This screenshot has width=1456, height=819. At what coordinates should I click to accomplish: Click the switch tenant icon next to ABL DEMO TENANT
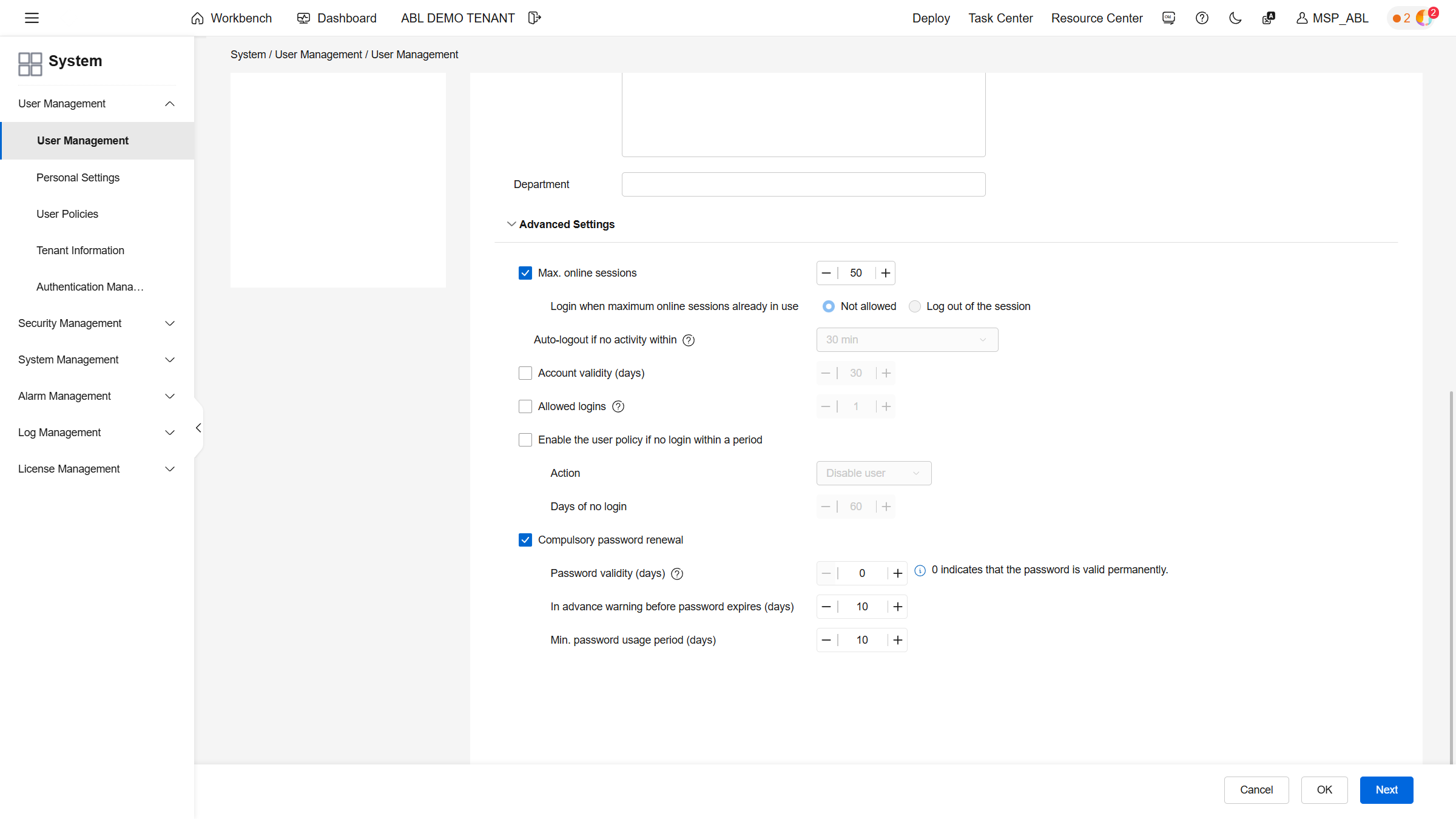pos(534,18)
